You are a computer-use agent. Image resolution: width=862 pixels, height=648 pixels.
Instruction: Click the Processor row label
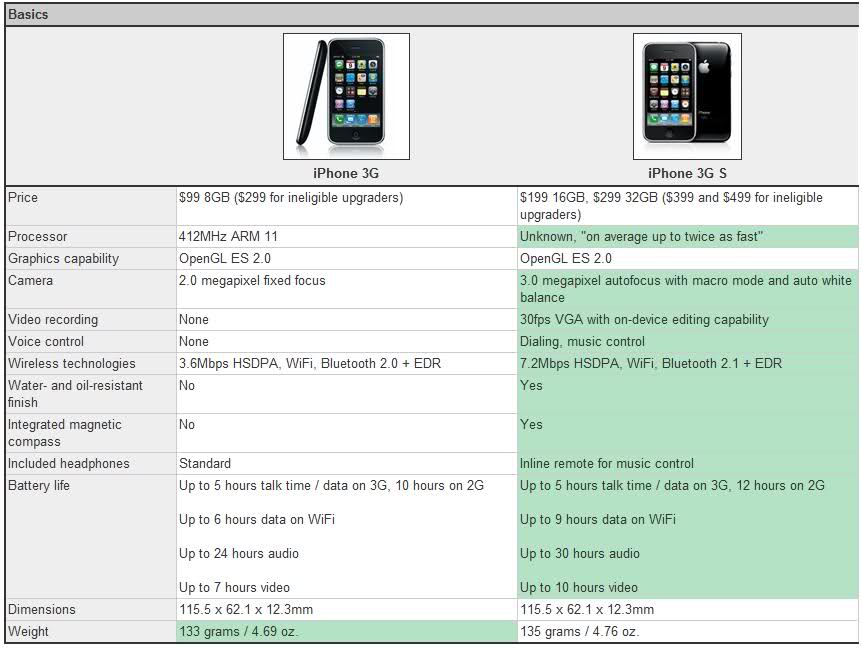coord(38,237)
